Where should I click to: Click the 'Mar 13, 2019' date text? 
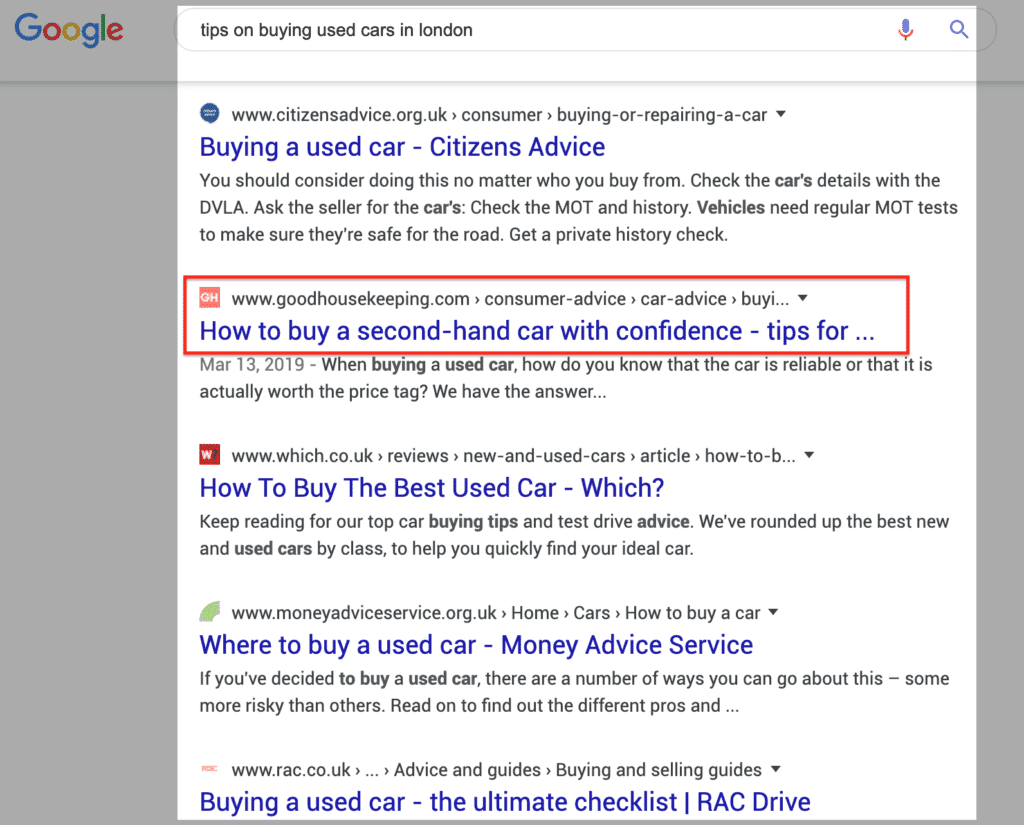[251, 364]
